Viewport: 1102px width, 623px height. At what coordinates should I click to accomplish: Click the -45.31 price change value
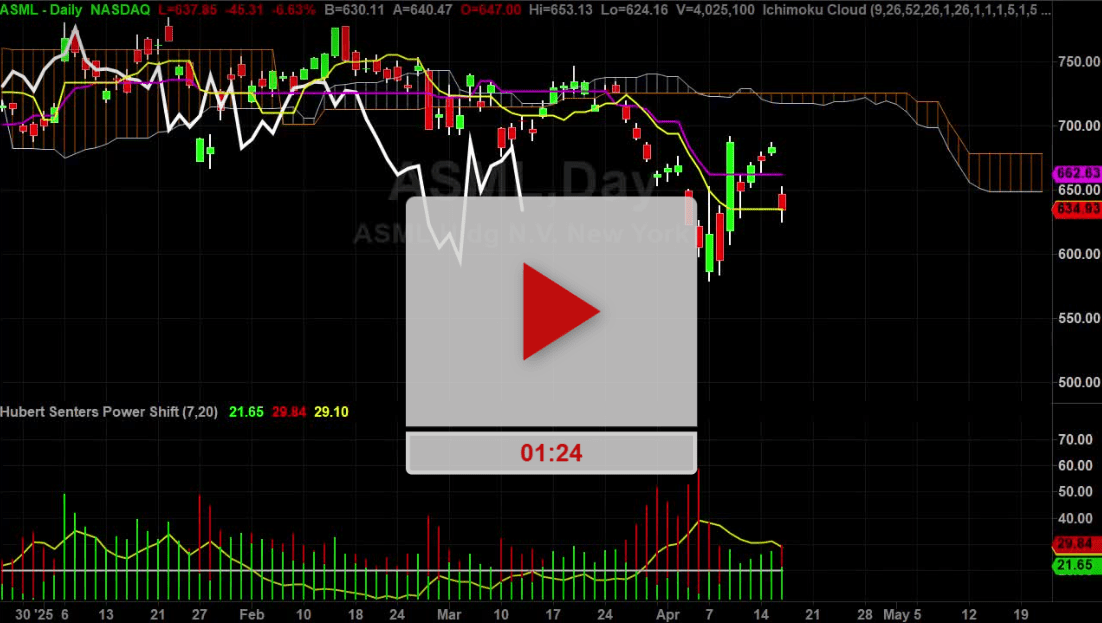coord(244,10)
